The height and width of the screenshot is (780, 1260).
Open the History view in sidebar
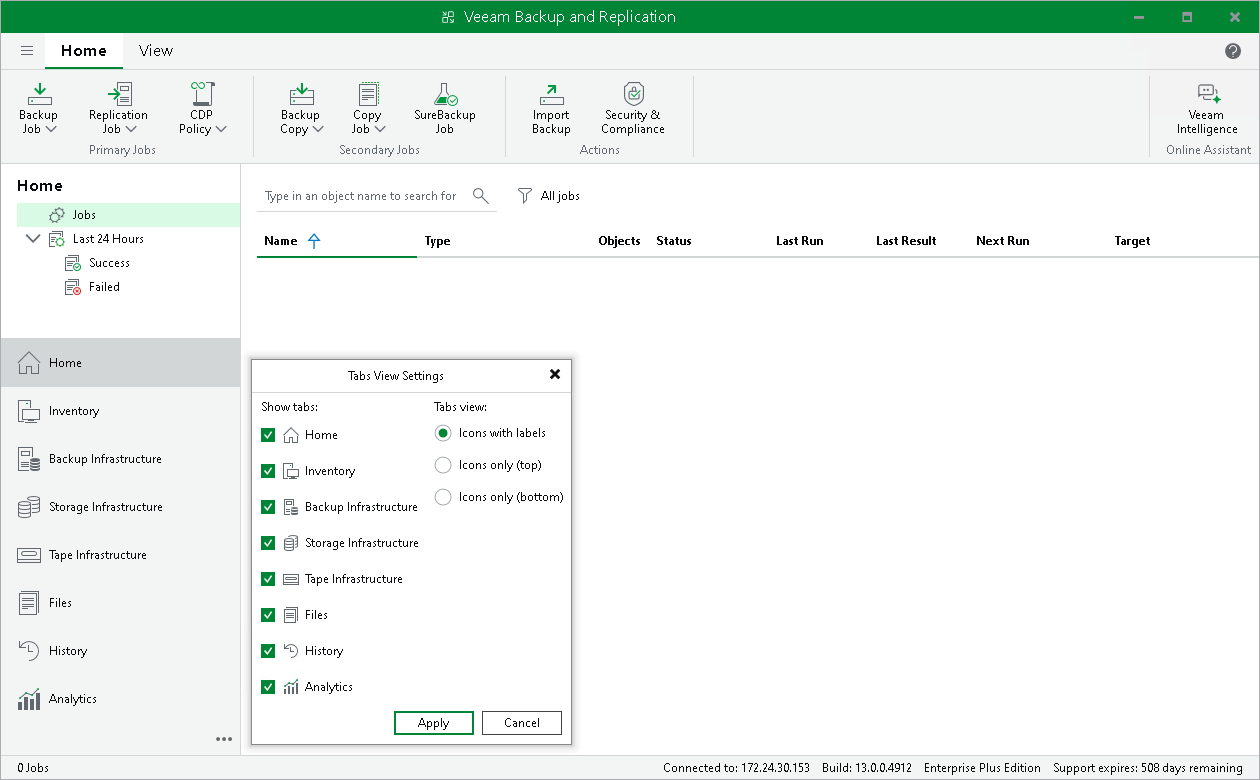[x=120, y=651]
